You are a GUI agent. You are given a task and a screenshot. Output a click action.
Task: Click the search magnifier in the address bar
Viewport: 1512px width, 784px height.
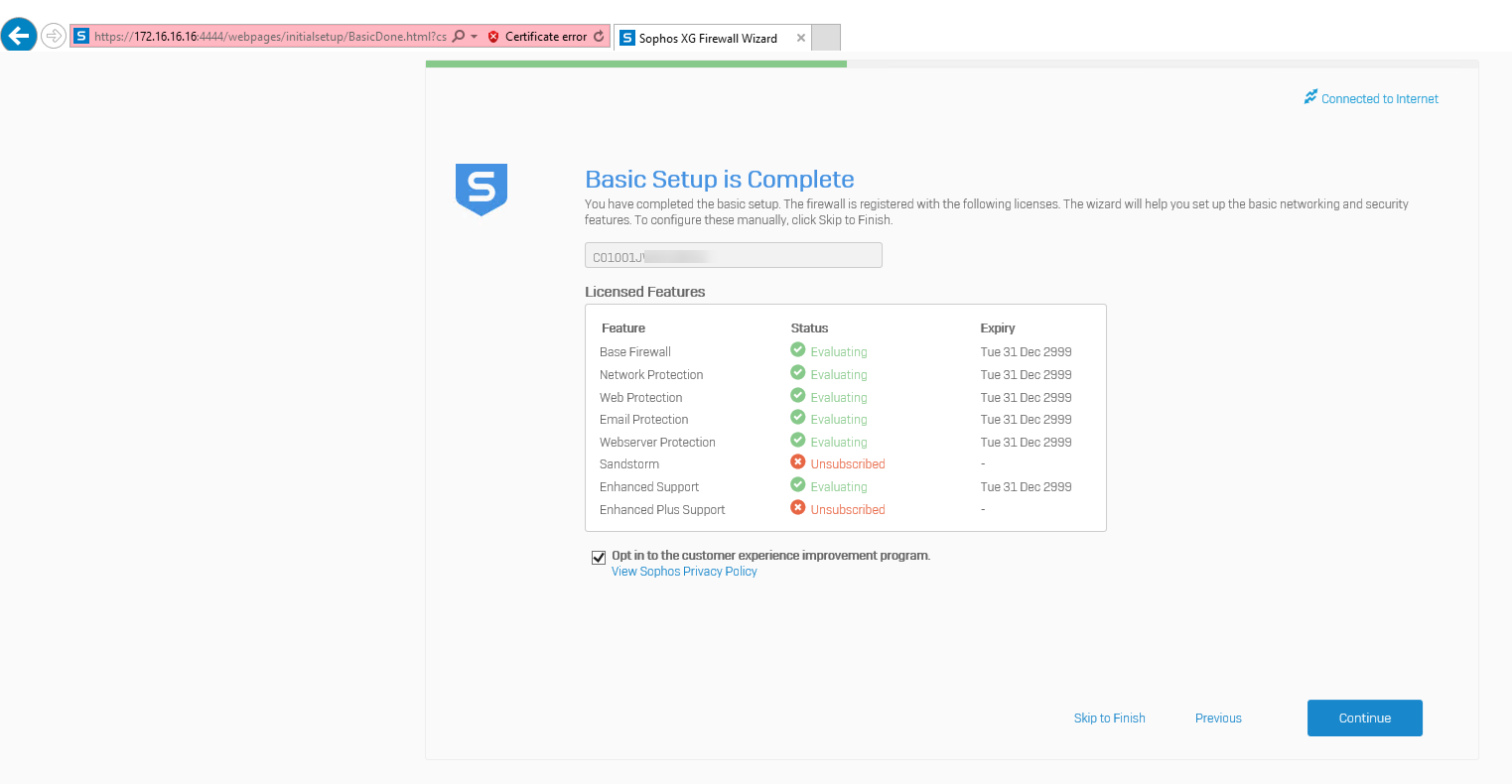pyautogui.click(x=459, y=37)
